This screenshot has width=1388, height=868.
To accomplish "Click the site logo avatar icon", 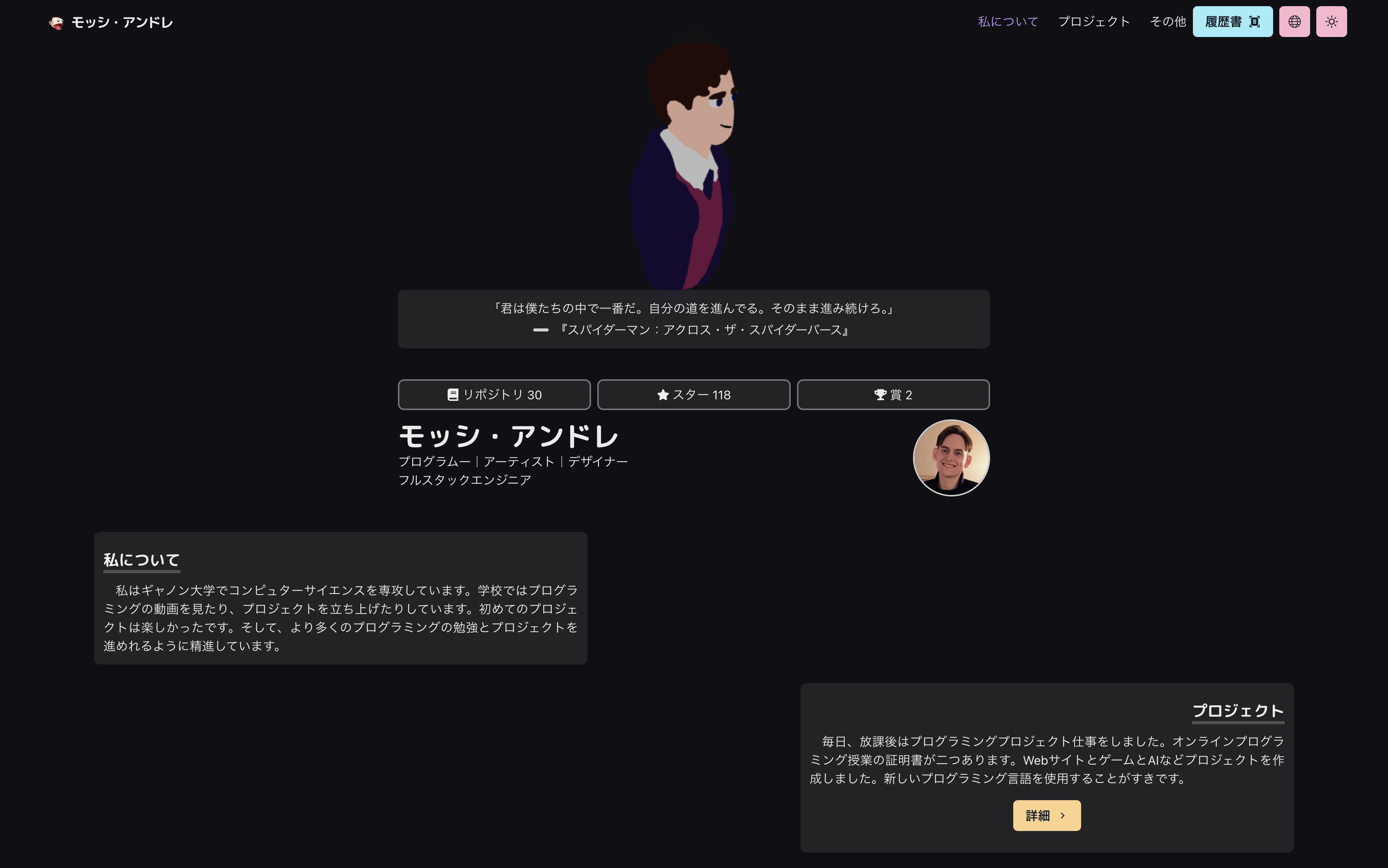I will 56,22.
